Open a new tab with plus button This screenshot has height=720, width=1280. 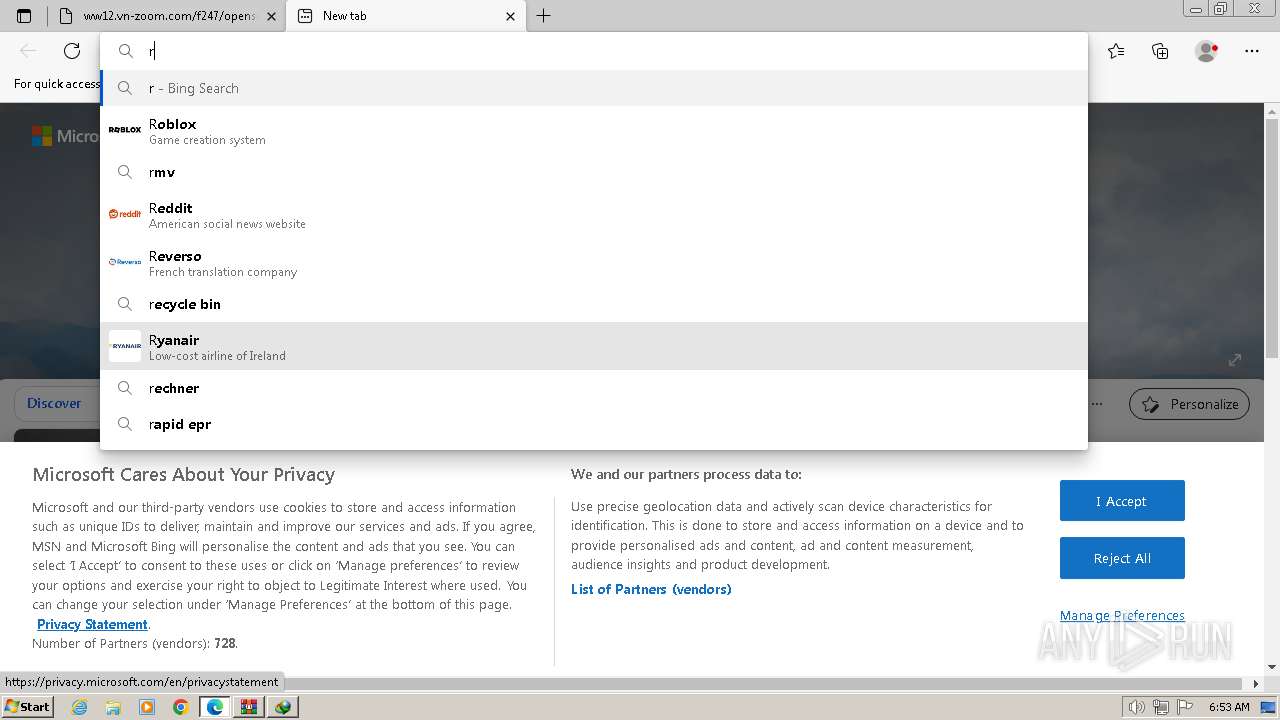tap(543, 16)
